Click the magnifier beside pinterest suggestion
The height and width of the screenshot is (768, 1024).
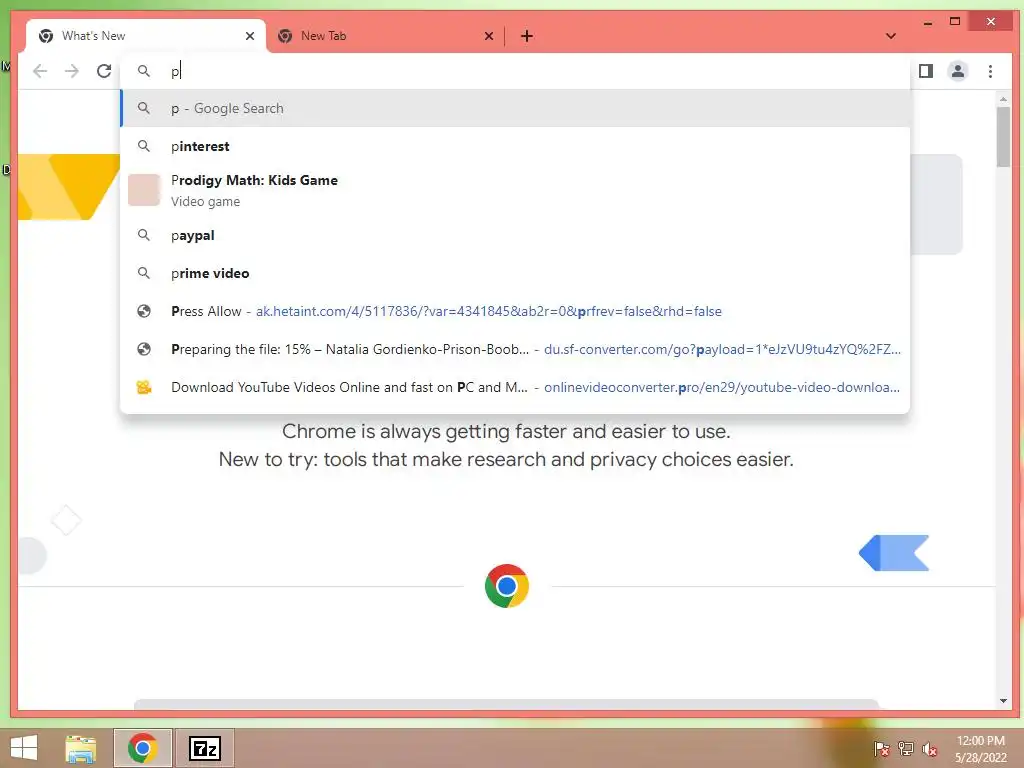[x=144, y=146]
